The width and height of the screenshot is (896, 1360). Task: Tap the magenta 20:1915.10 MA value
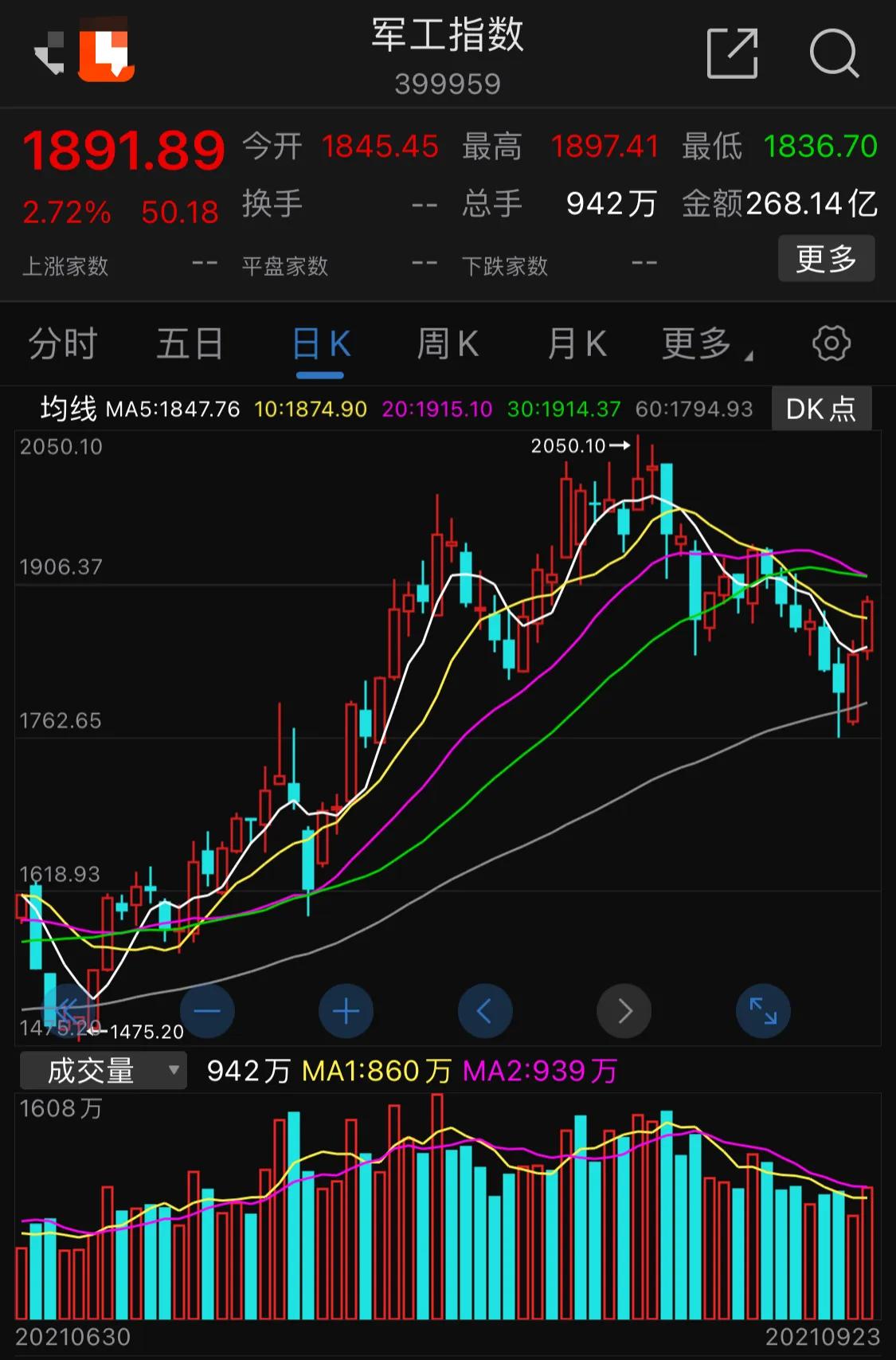[437, 410]
